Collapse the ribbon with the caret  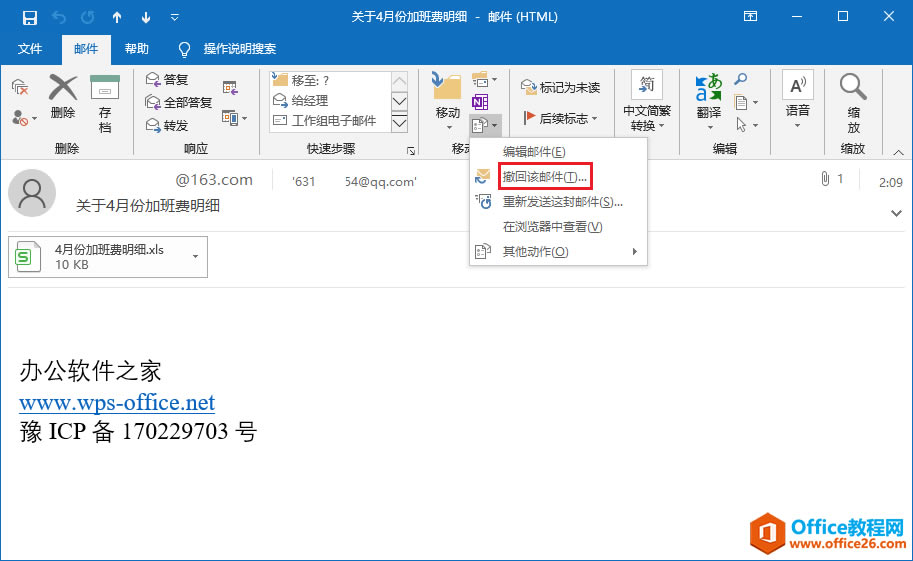898,152
